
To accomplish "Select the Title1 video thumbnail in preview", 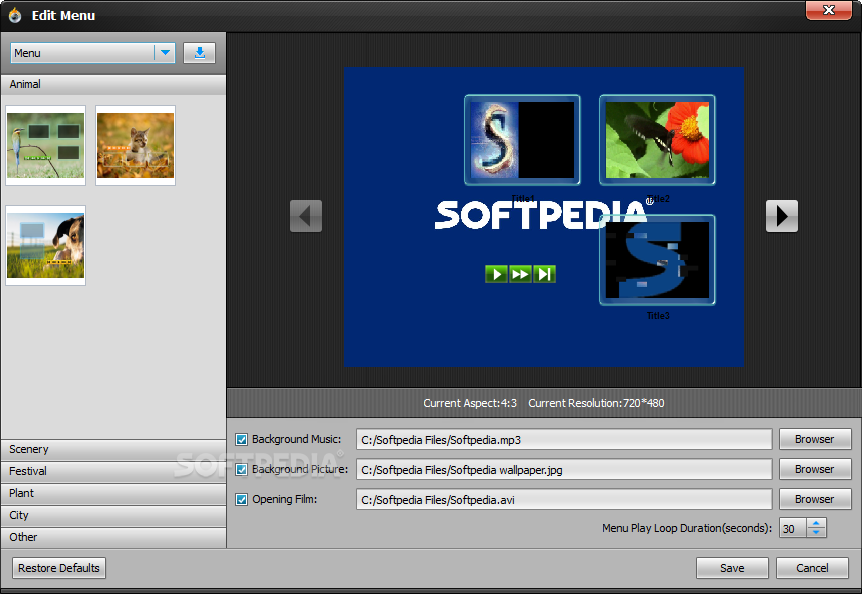I will point(522,140).
